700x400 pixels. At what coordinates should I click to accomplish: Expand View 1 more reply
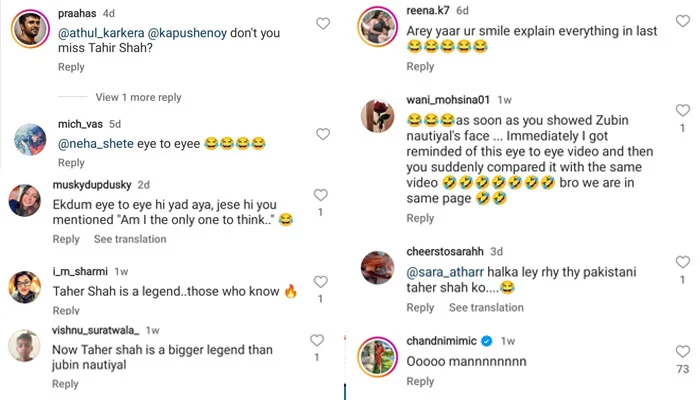[138, 98]
